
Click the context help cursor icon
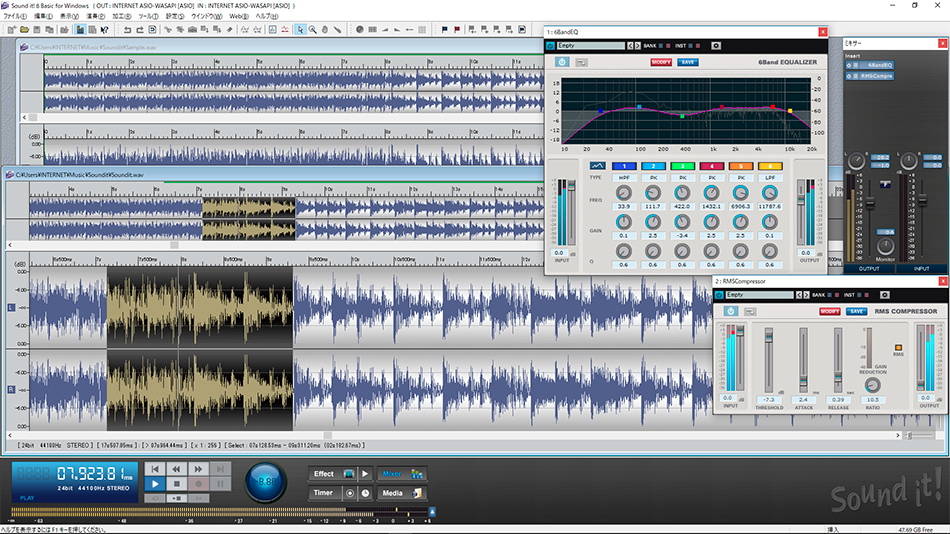click(x=104, y=29)
